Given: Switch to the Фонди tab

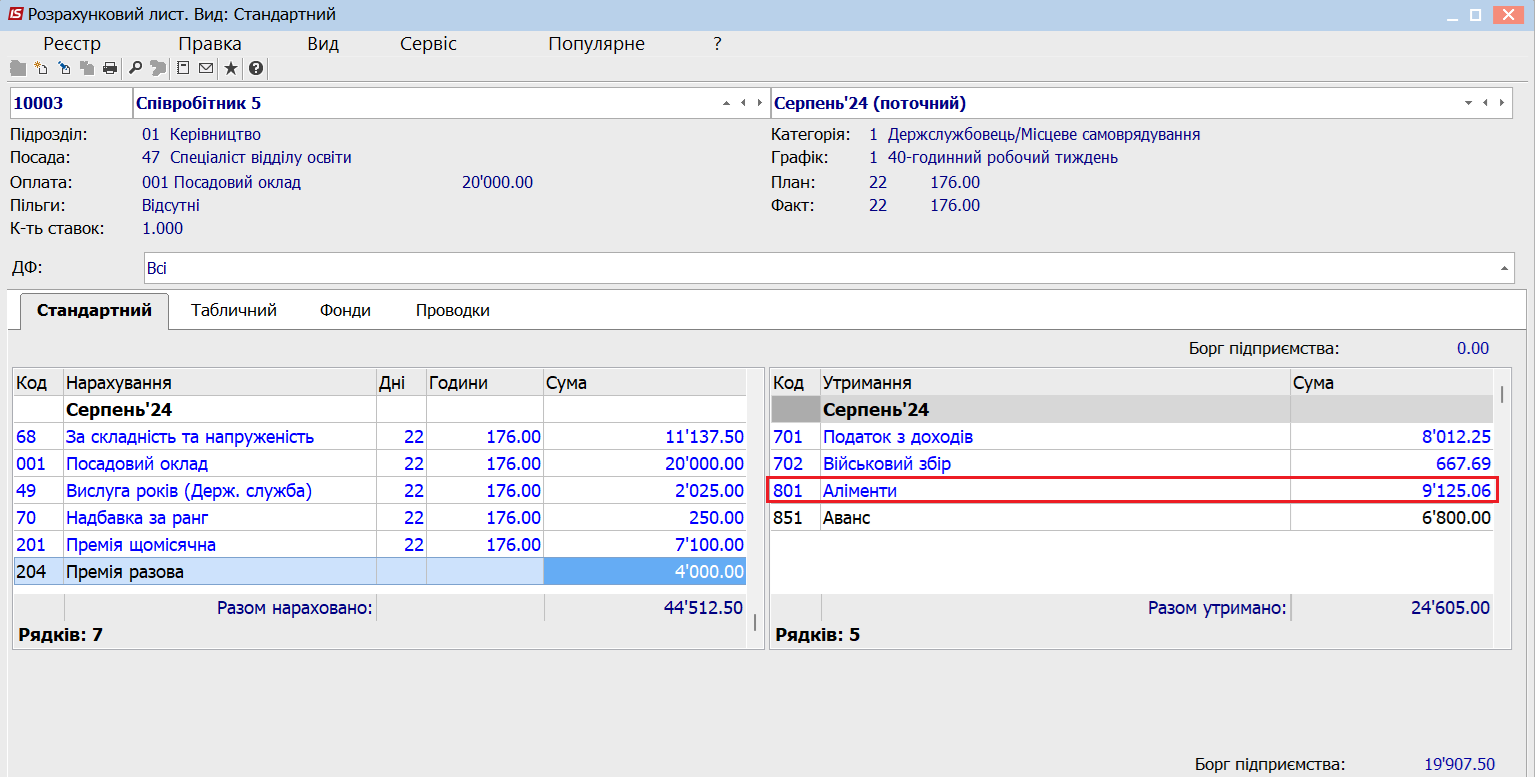Looking at the screenshot, I should [345, 310].
